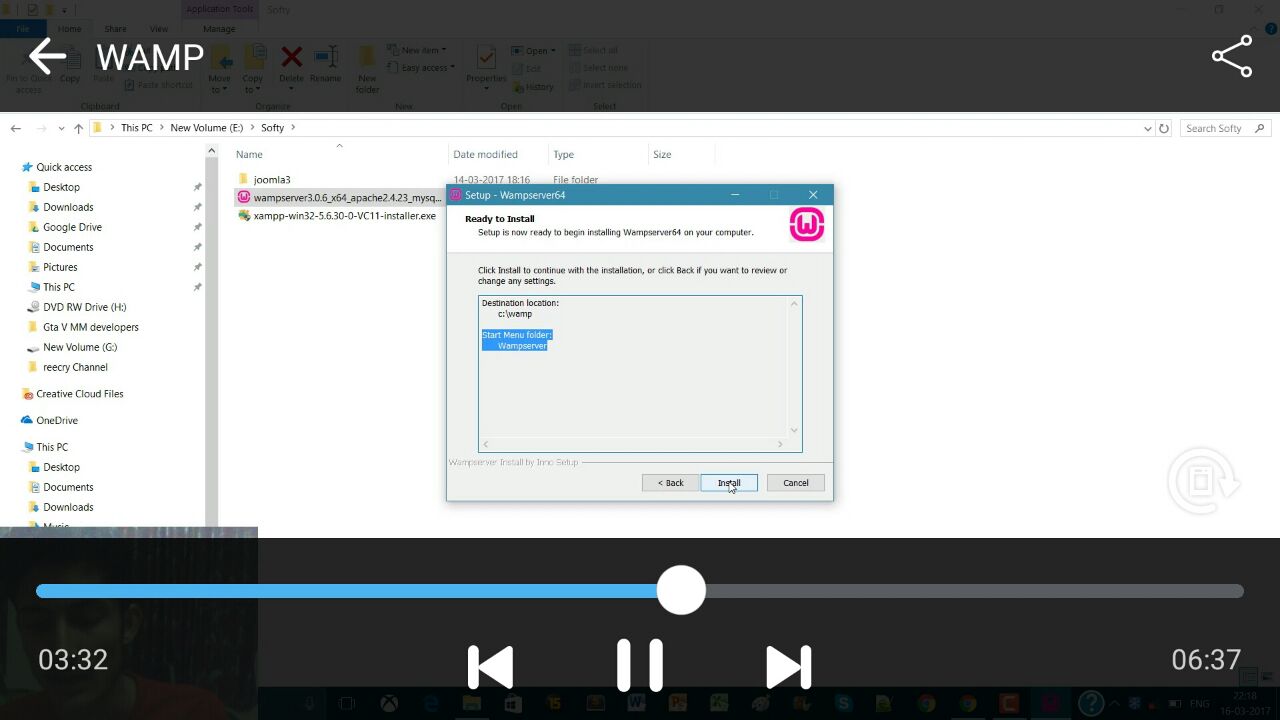The height and width of the screenshot is (720, 1280).
Task: Tap the back arrow next to WAMP title
Action: click(47, 57)
